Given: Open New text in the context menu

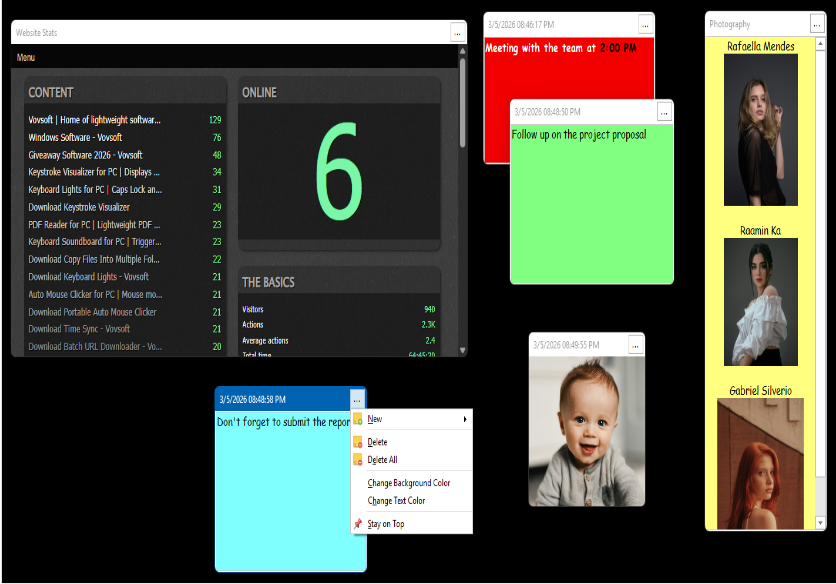Looking at the screenshot, I should (x=375, y=419).
